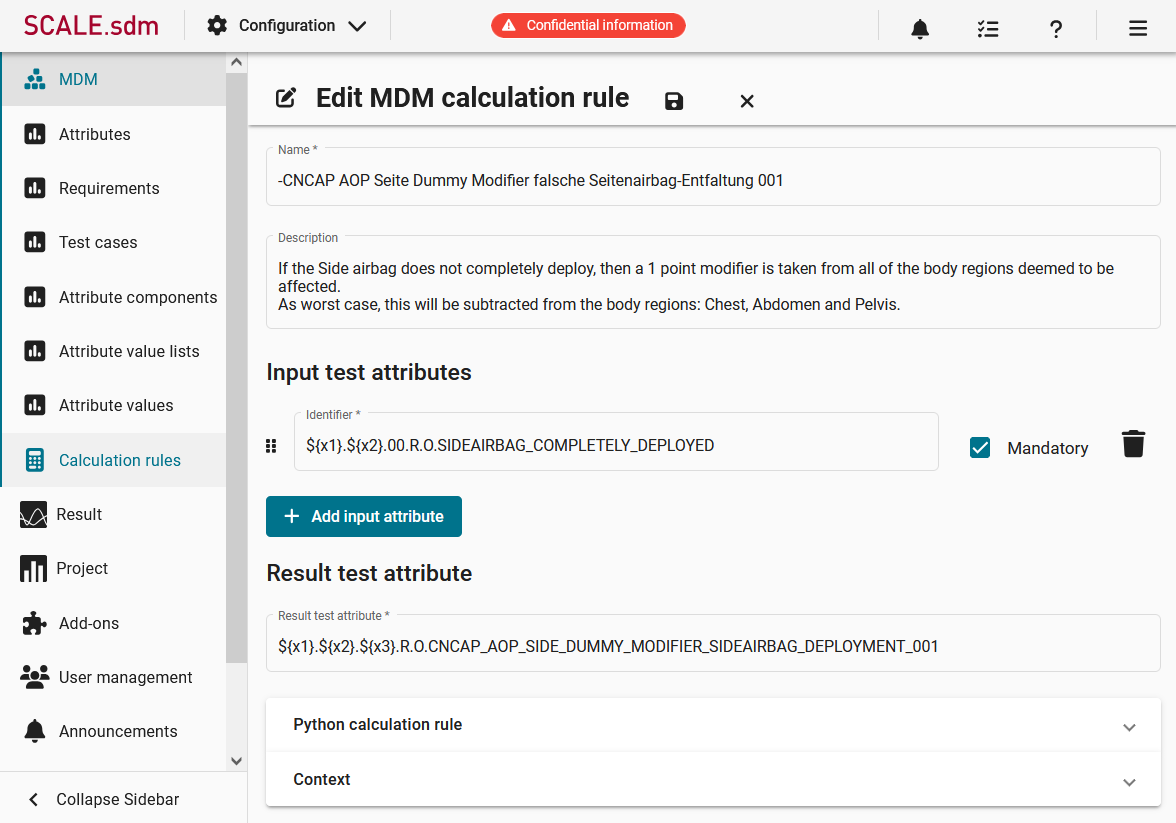The height and width of the screenshot is (823, 1176).
Task: Close the Edit MDM calculation rule form
Action: point(747,101)
